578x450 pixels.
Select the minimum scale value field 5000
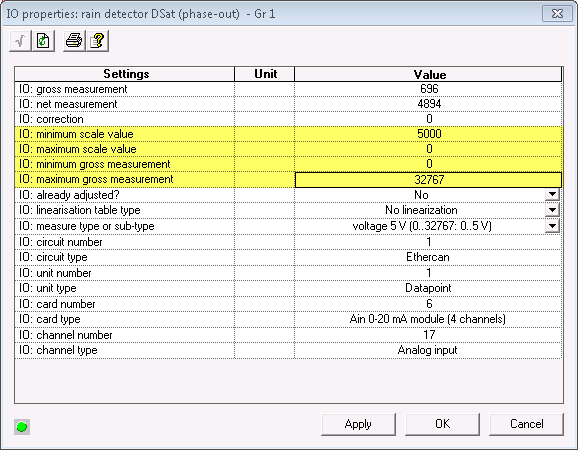click(428, 134)
